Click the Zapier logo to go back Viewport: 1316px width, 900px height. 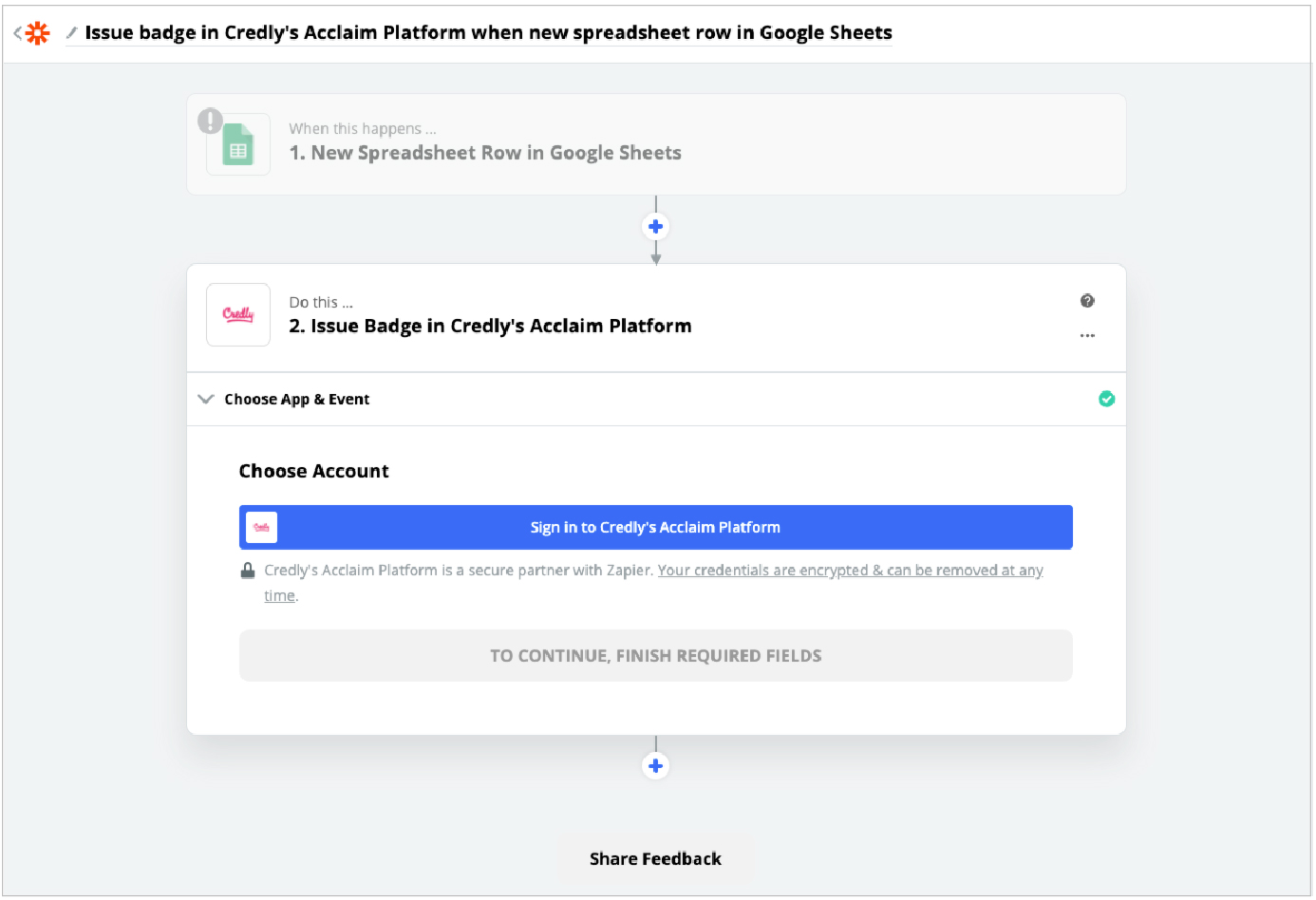(x=37, y=33)
